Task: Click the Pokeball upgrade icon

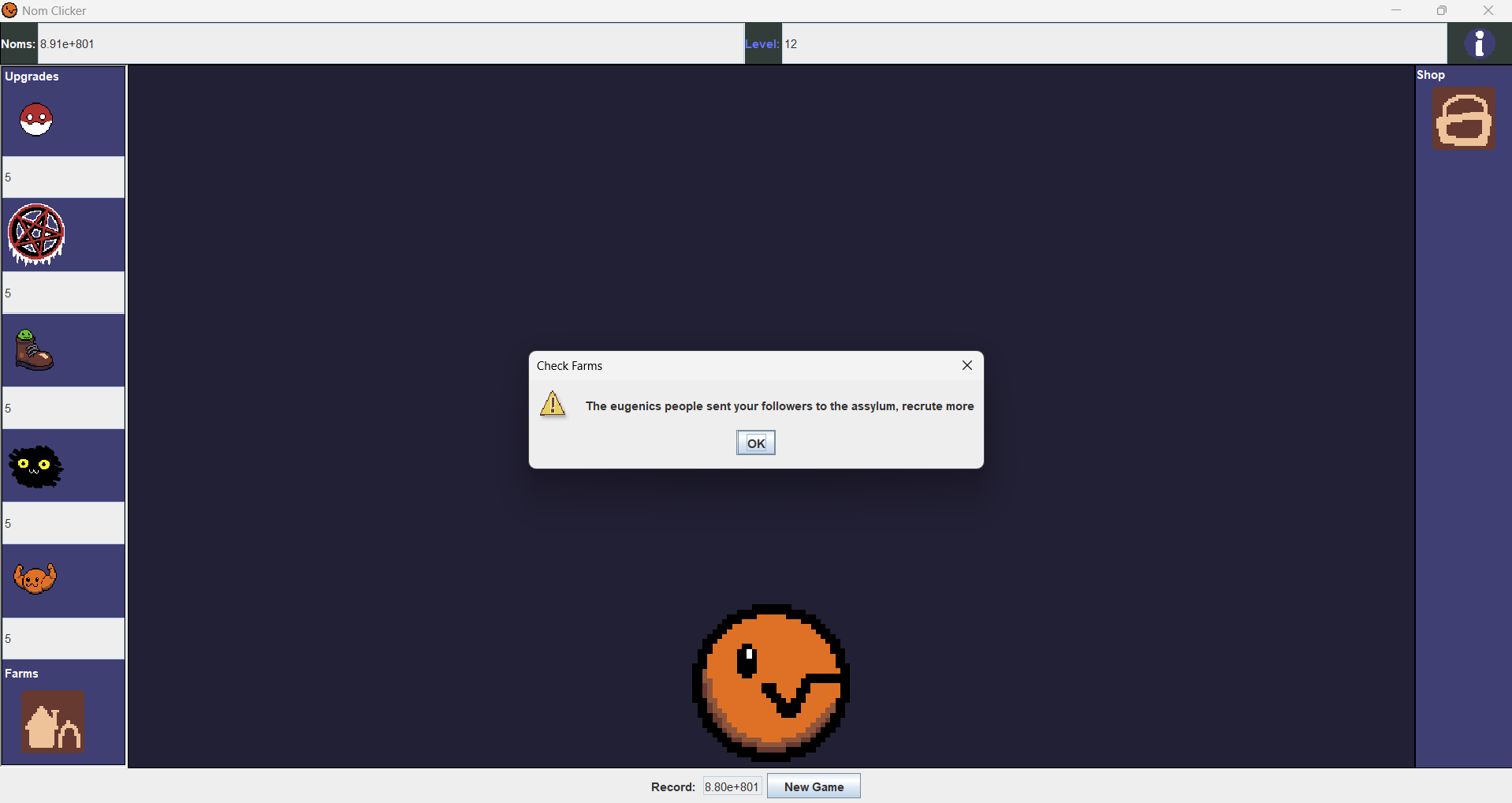Action: (36, 120)
